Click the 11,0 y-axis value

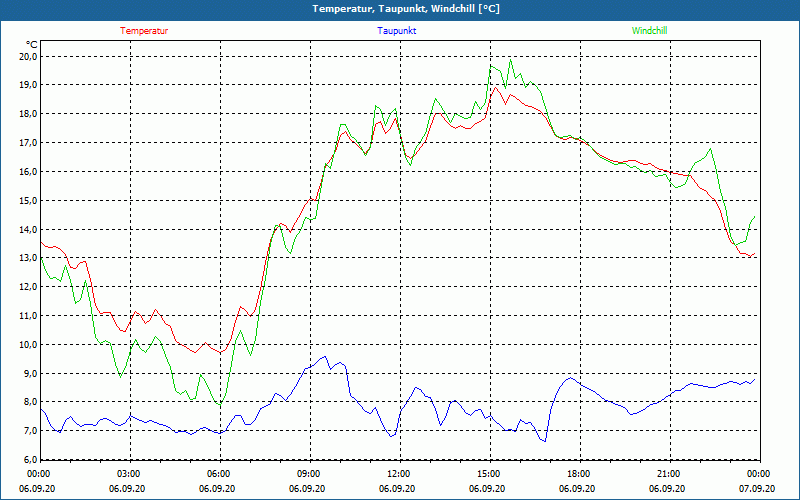tap(29, 315)
